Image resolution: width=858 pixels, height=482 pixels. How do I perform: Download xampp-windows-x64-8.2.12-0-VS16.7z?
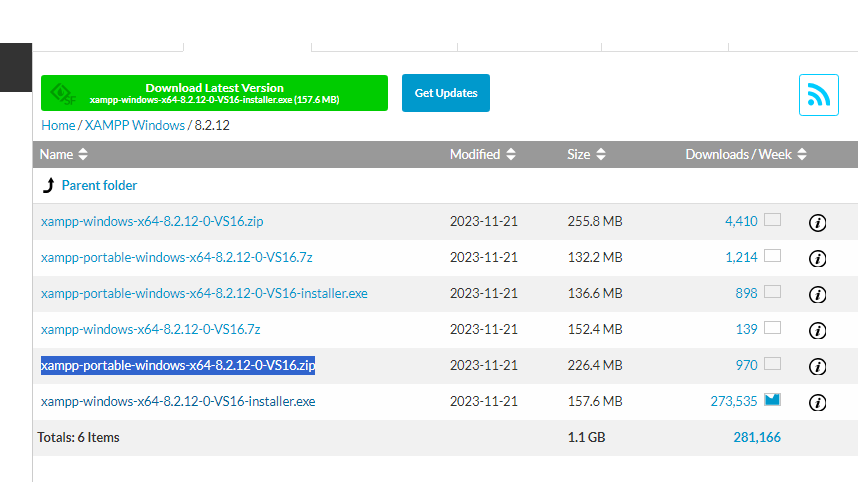[x=150, y=329]
